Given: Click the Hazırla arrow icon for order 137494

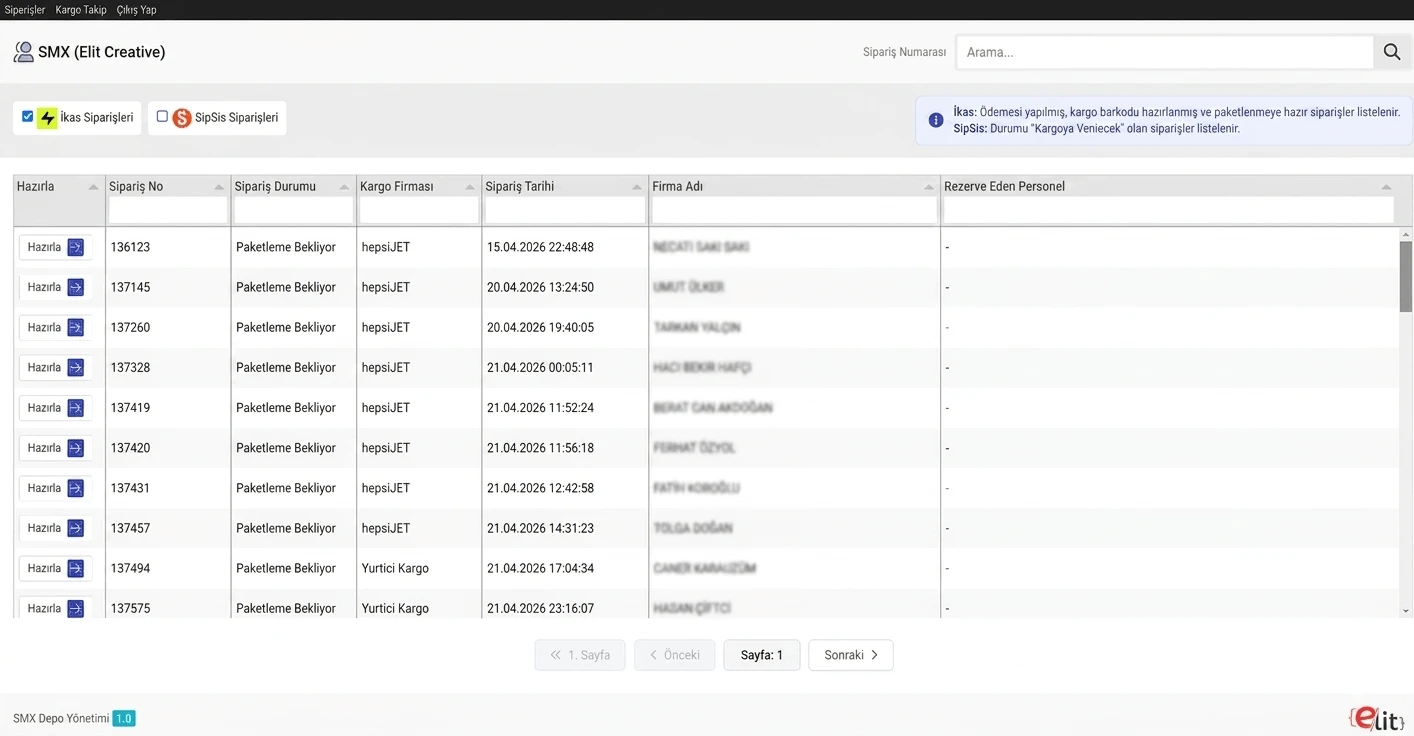Looking at the screenshot, I should pyautogui.click(x=76, y=568).
